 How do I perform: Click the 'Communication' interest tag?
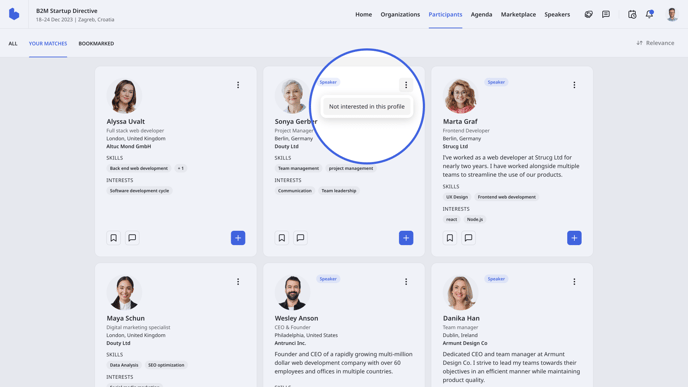tap(294, 190)
